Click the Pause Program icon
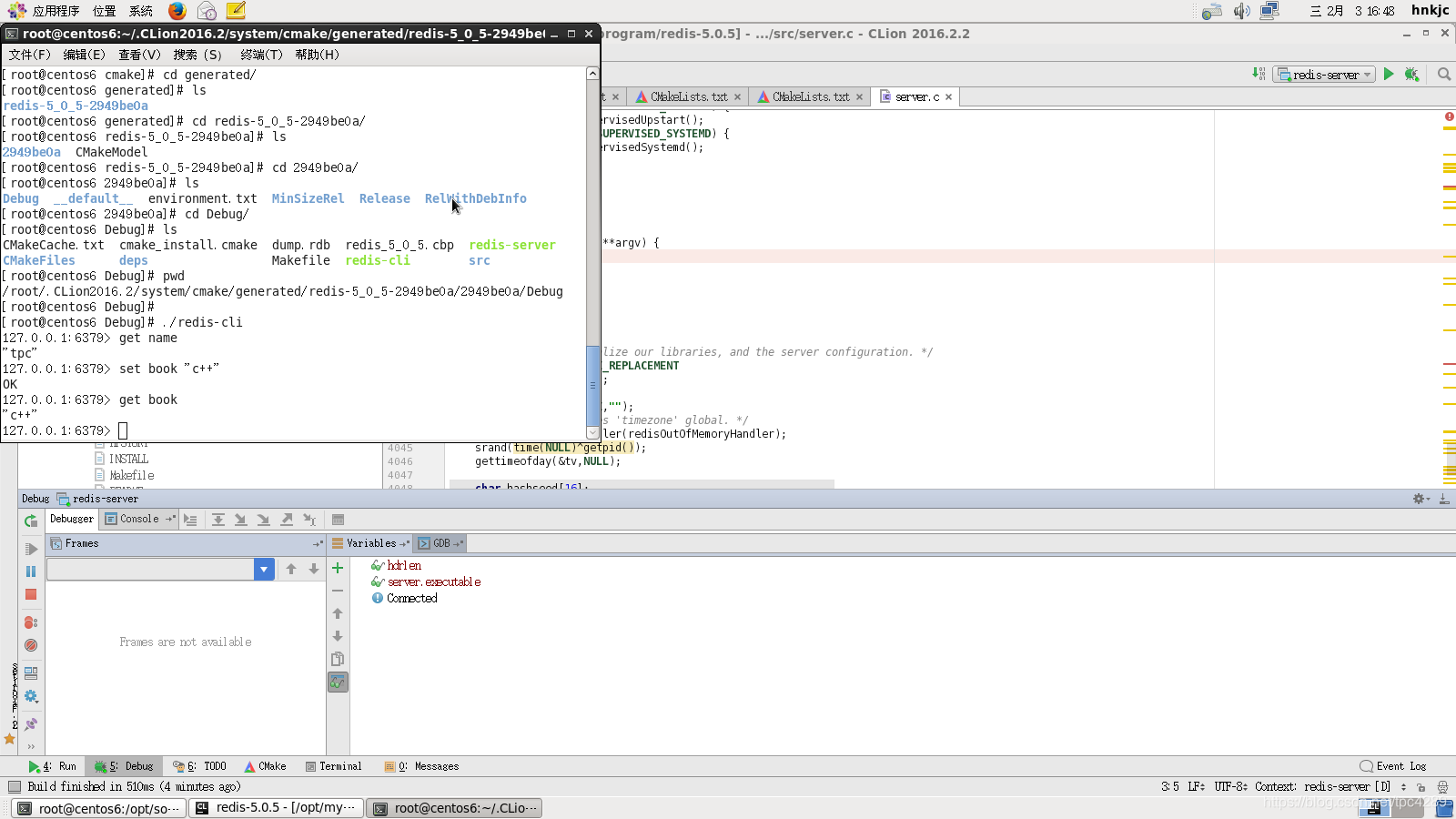The image size is (1456, 819). pos(30,571)
